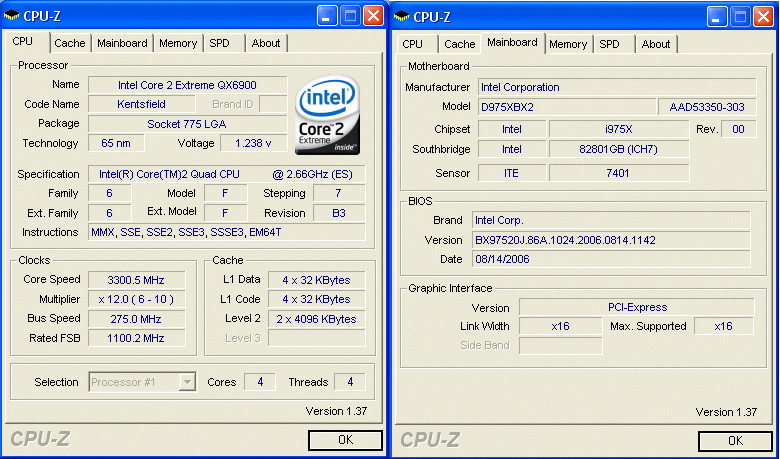Click the 82801GB (ICH7) southbridge value
Image resolution: width=780 pixels, height=459 pixels.
(619, 149)
